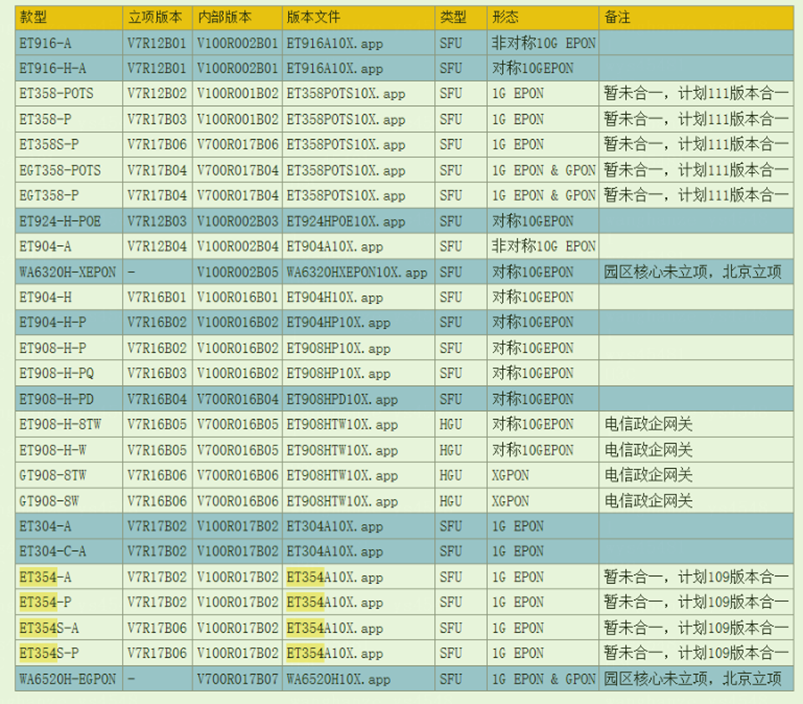This screenshot has height=704, width=803.
Task: Click internal version V100R002B04
Action: tap(238, 247)
